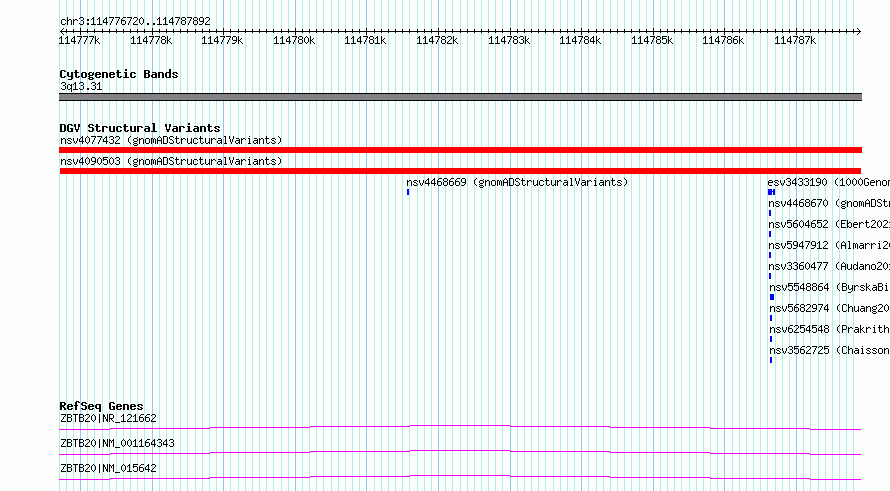Select the red bar of nsv4090503
Screen dimensions: 890x491
460,171
